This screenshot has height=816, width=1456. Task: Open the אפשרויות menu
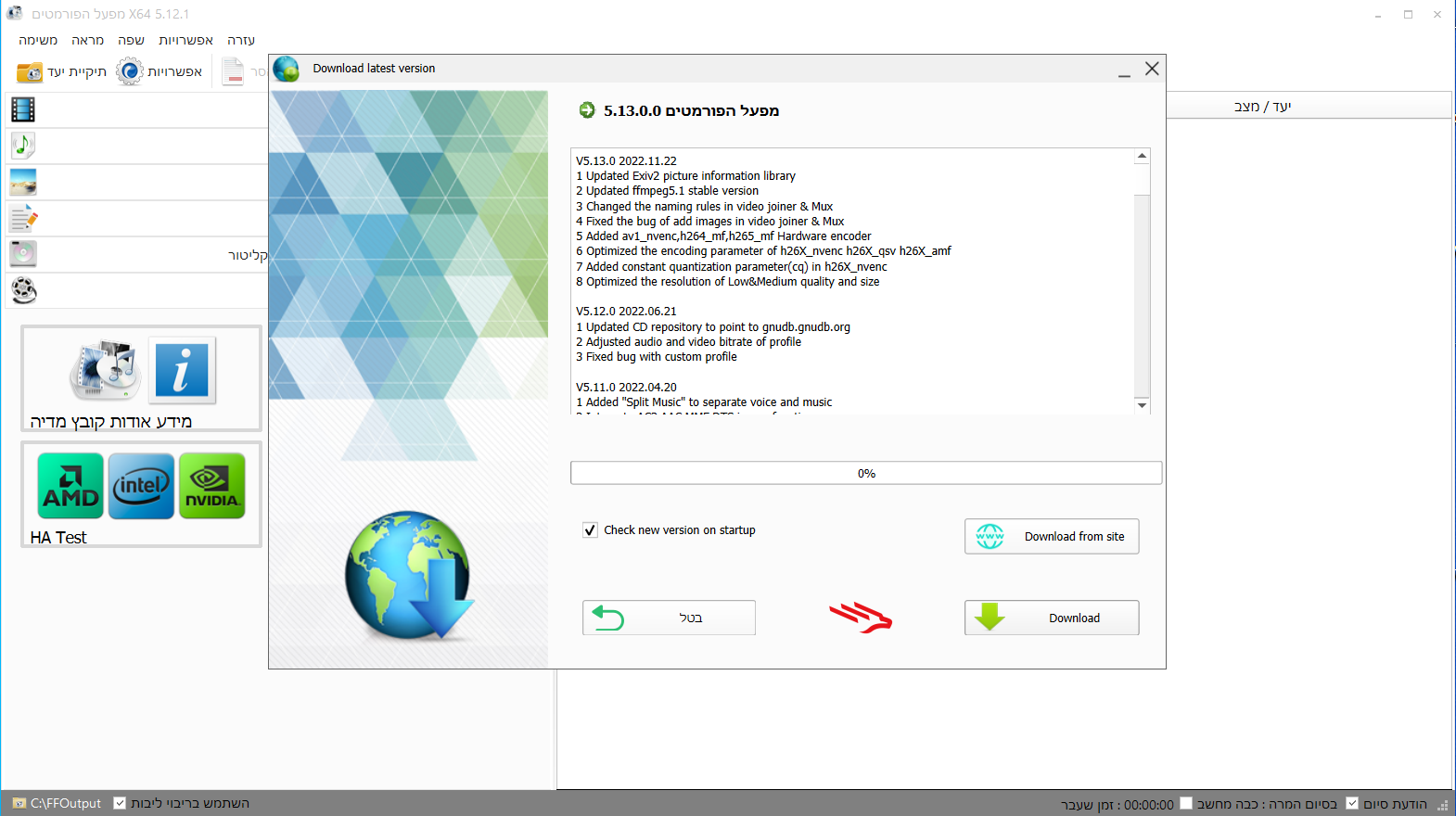point(185,40)
